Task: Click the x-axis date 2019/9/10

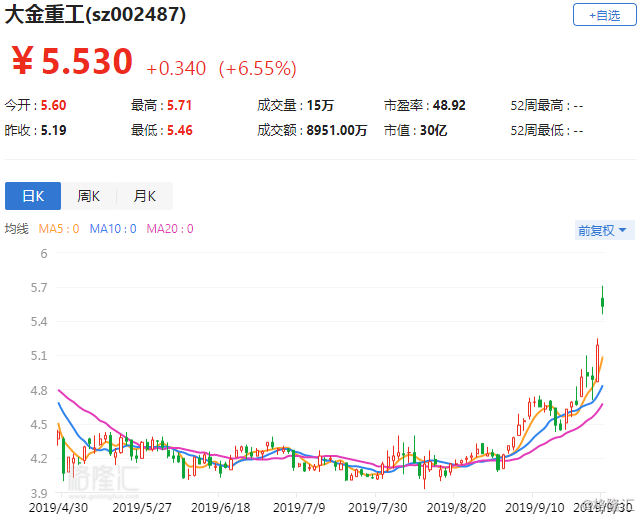Action: [535, 508]
